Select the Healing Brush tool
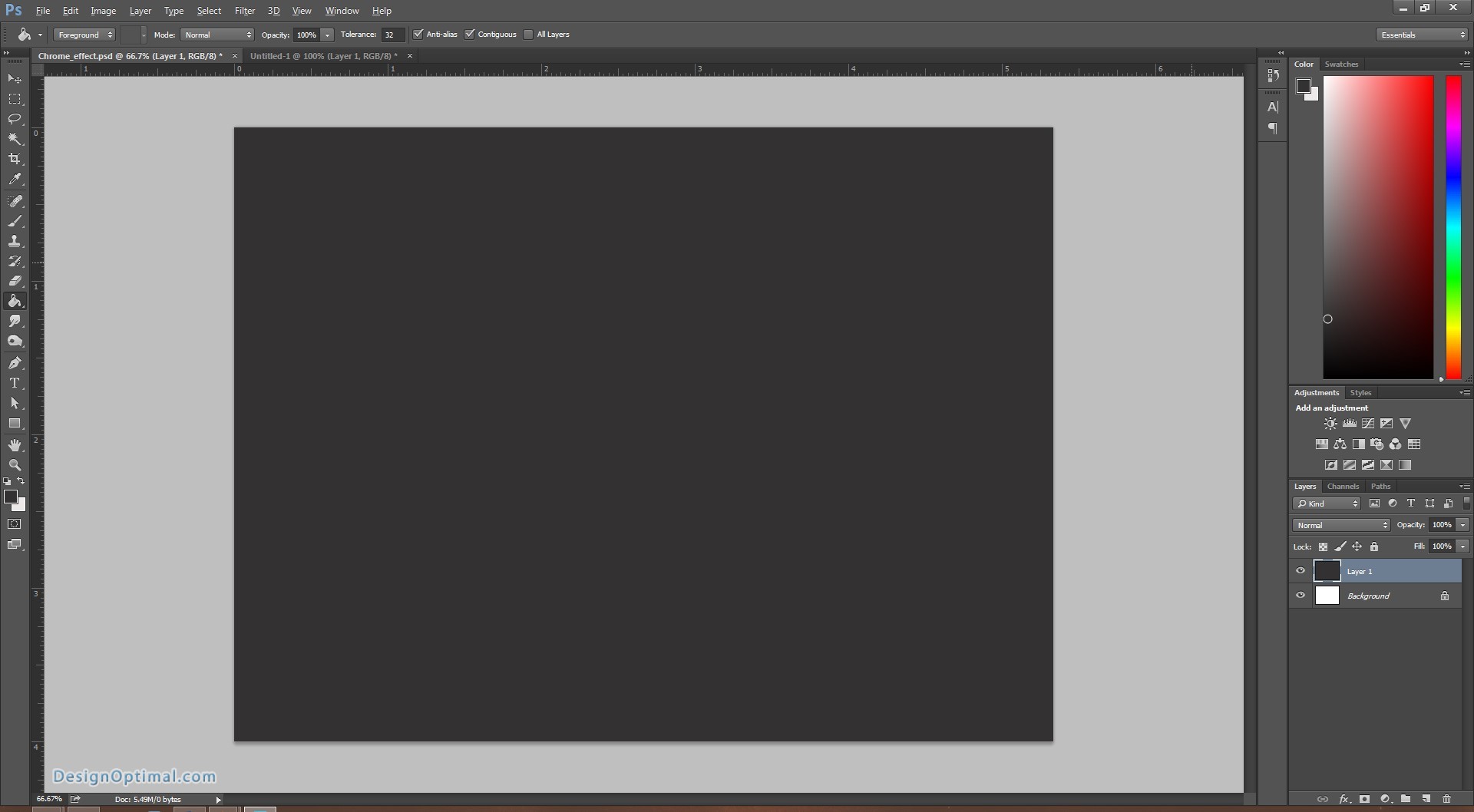This screenshot has width=1474, height=812. tap(15, 201)
